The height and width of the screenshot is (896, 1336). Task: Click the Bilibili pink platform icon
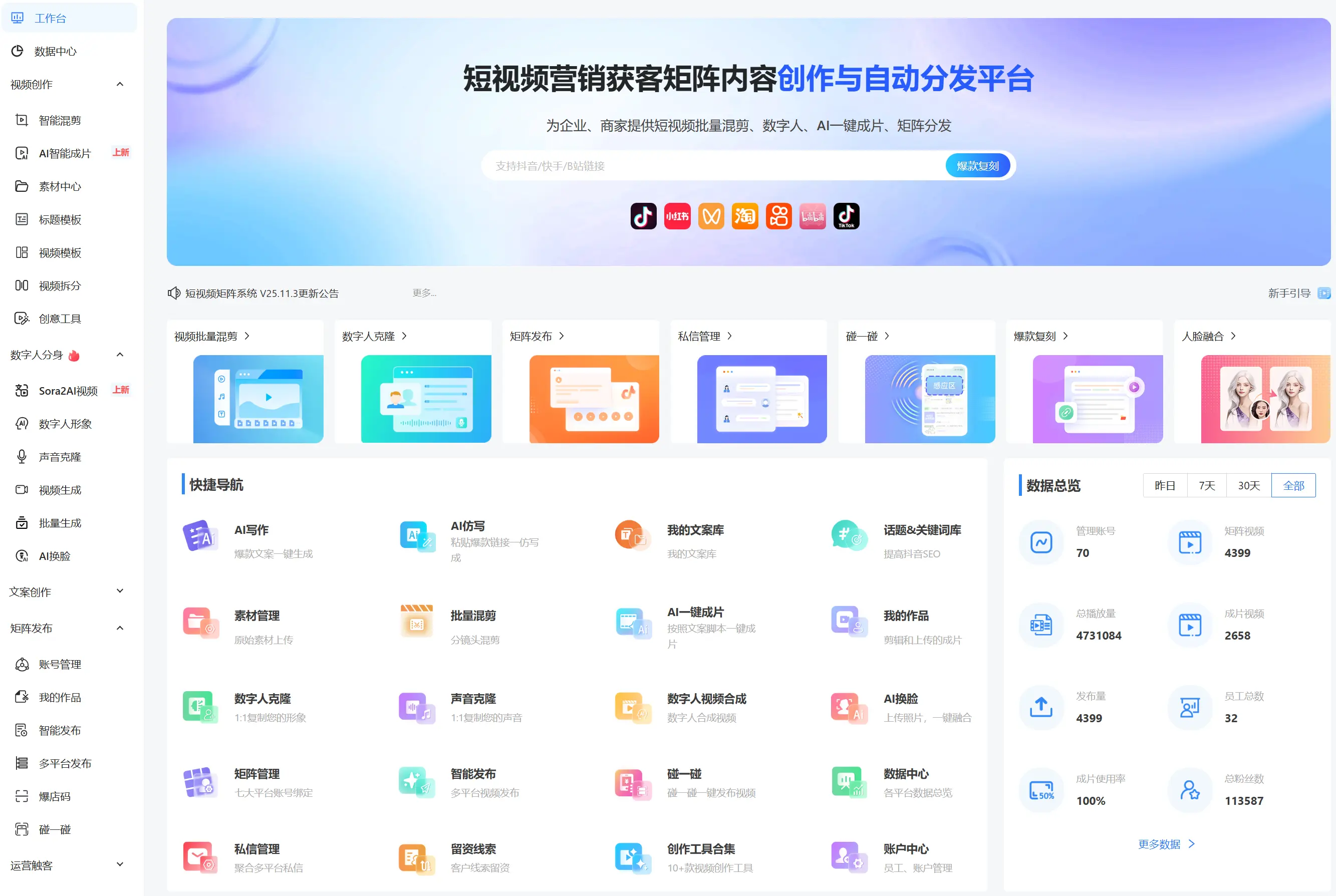(812, 216)
